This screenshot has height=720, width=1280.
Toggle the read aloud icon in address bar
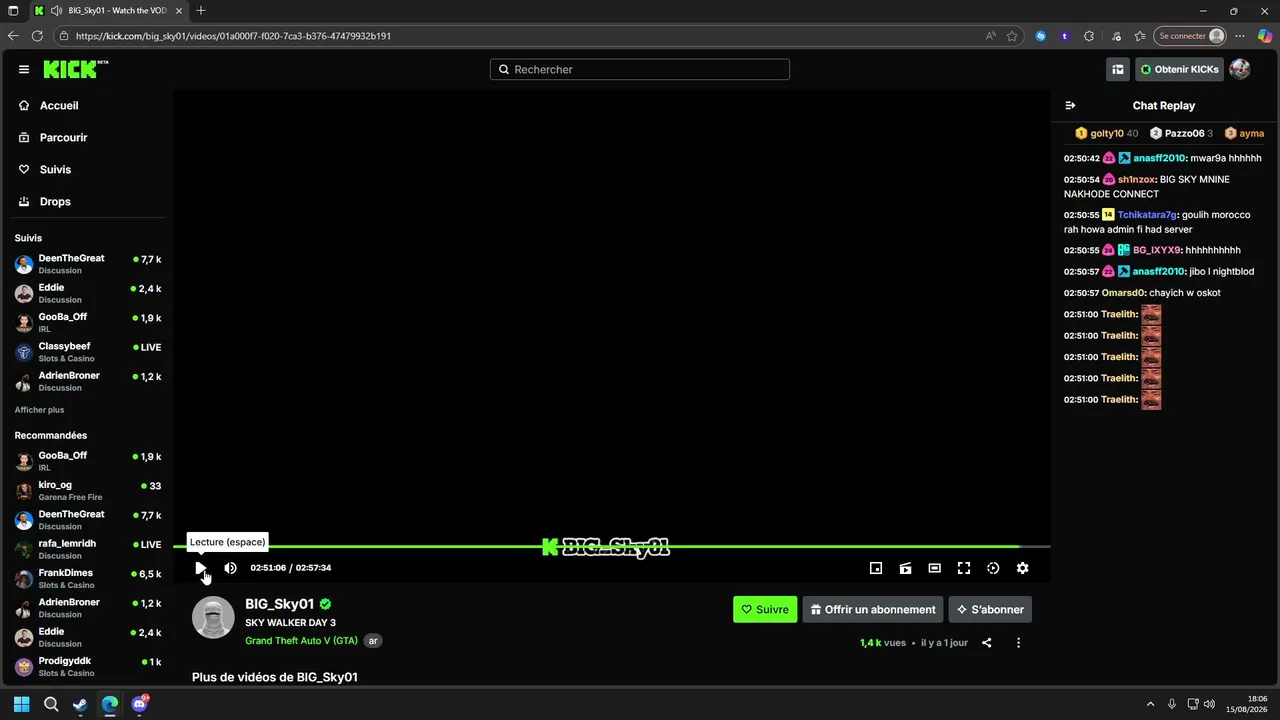[991, 36]
